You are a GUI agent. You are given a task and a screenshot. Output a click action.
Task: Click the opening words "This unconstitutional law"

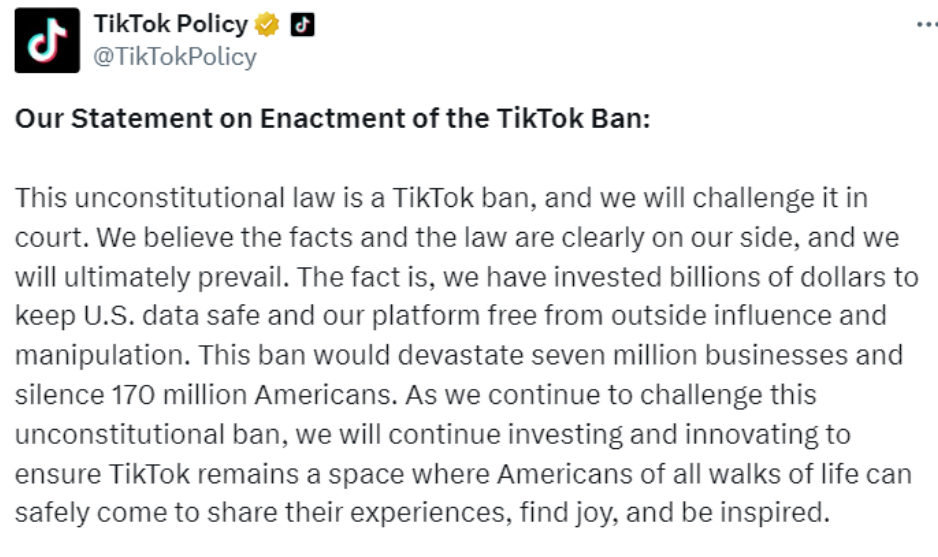(159, 198)
